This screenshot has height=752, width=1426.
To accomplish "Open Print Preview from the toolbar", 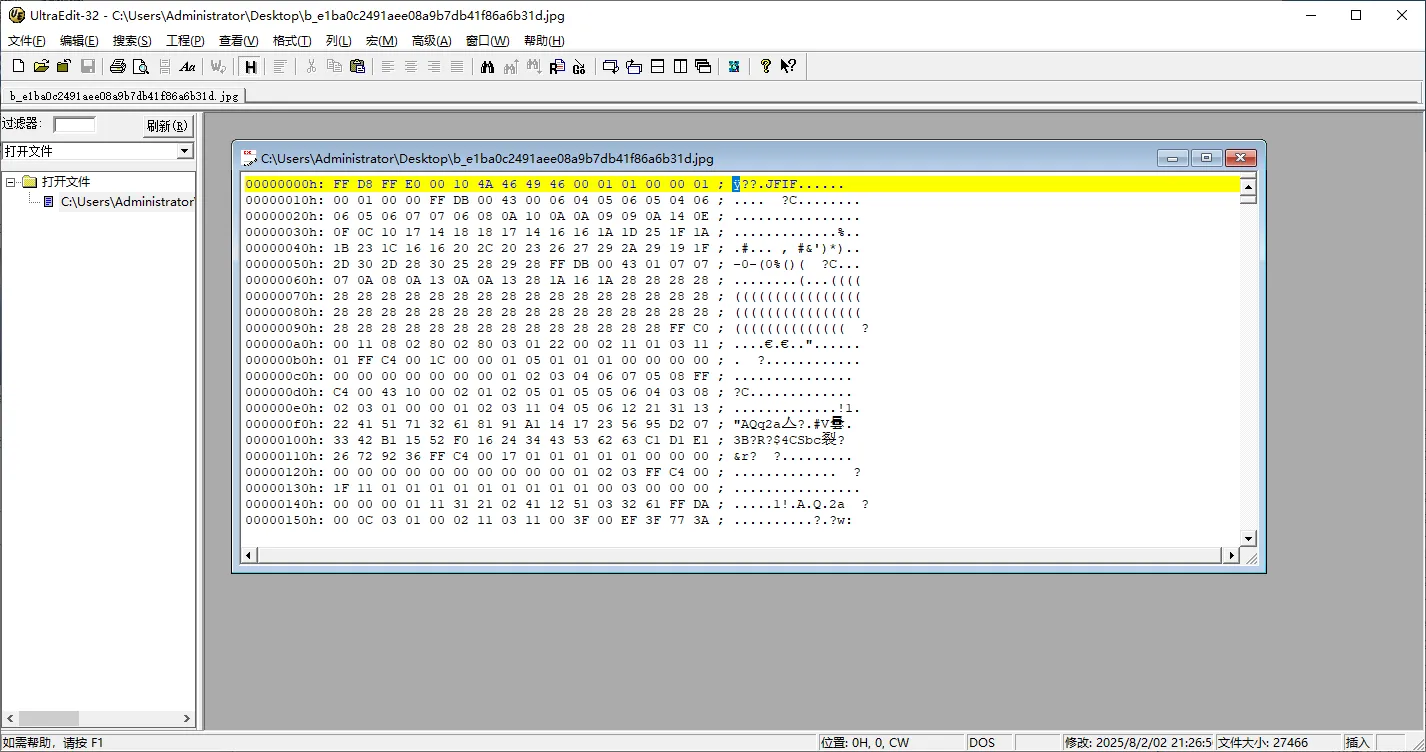I will 140,66.
